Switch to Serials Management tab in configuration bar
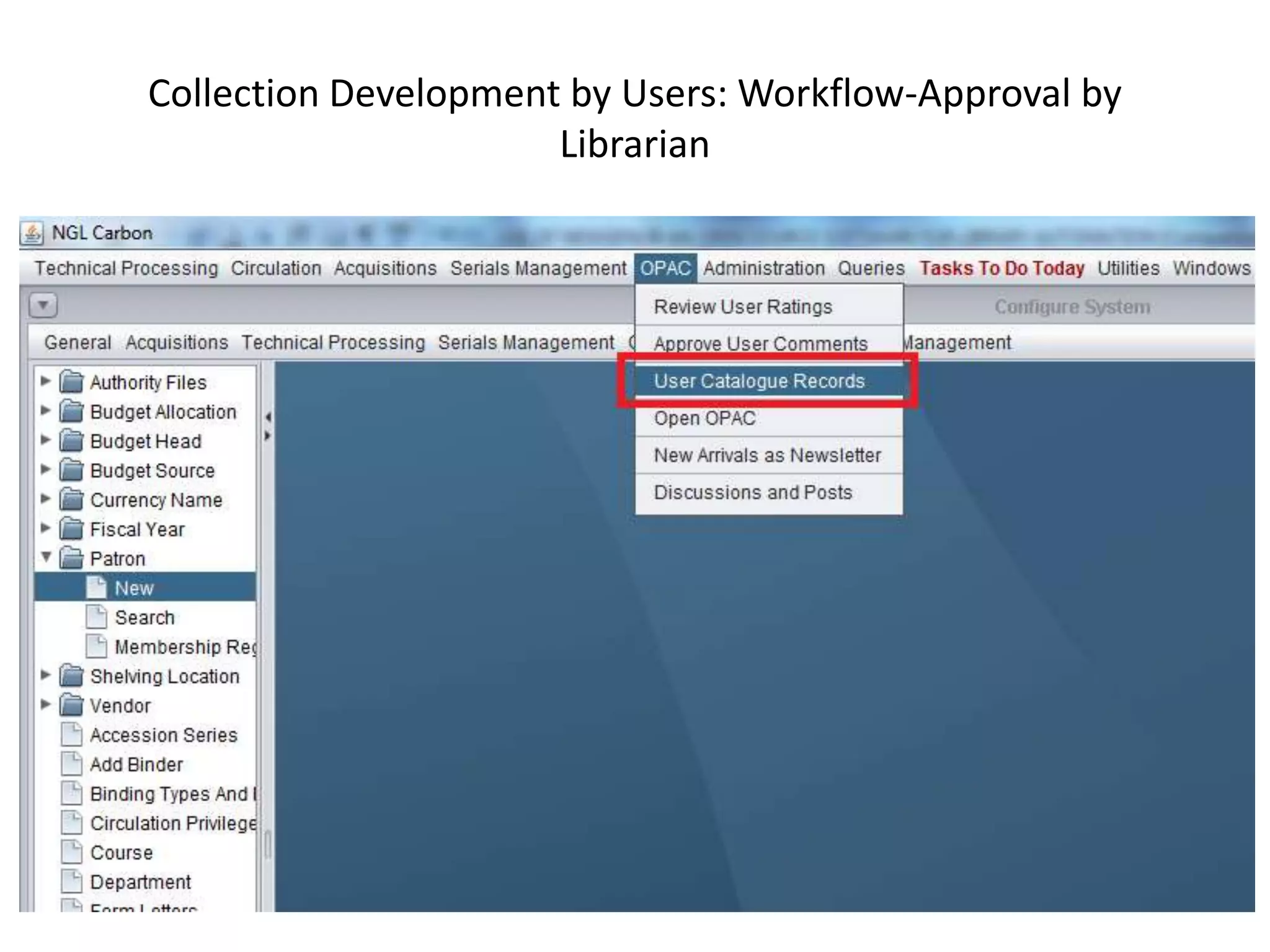 [x=526, y=343]
